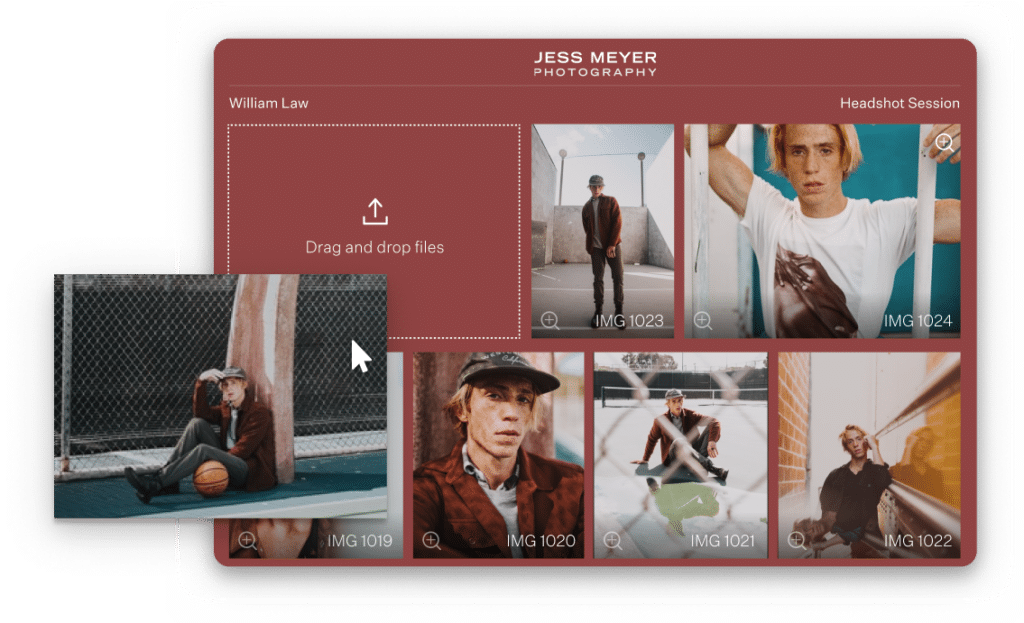
Task: Click the William Law client name
Action: (x=268, y=103)
